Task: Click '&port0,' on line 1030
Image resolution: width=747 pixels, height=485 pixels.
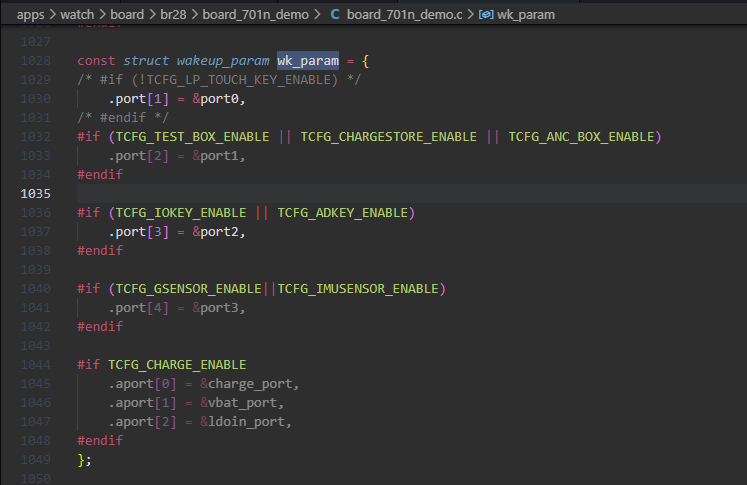Action: pos(219,99)
